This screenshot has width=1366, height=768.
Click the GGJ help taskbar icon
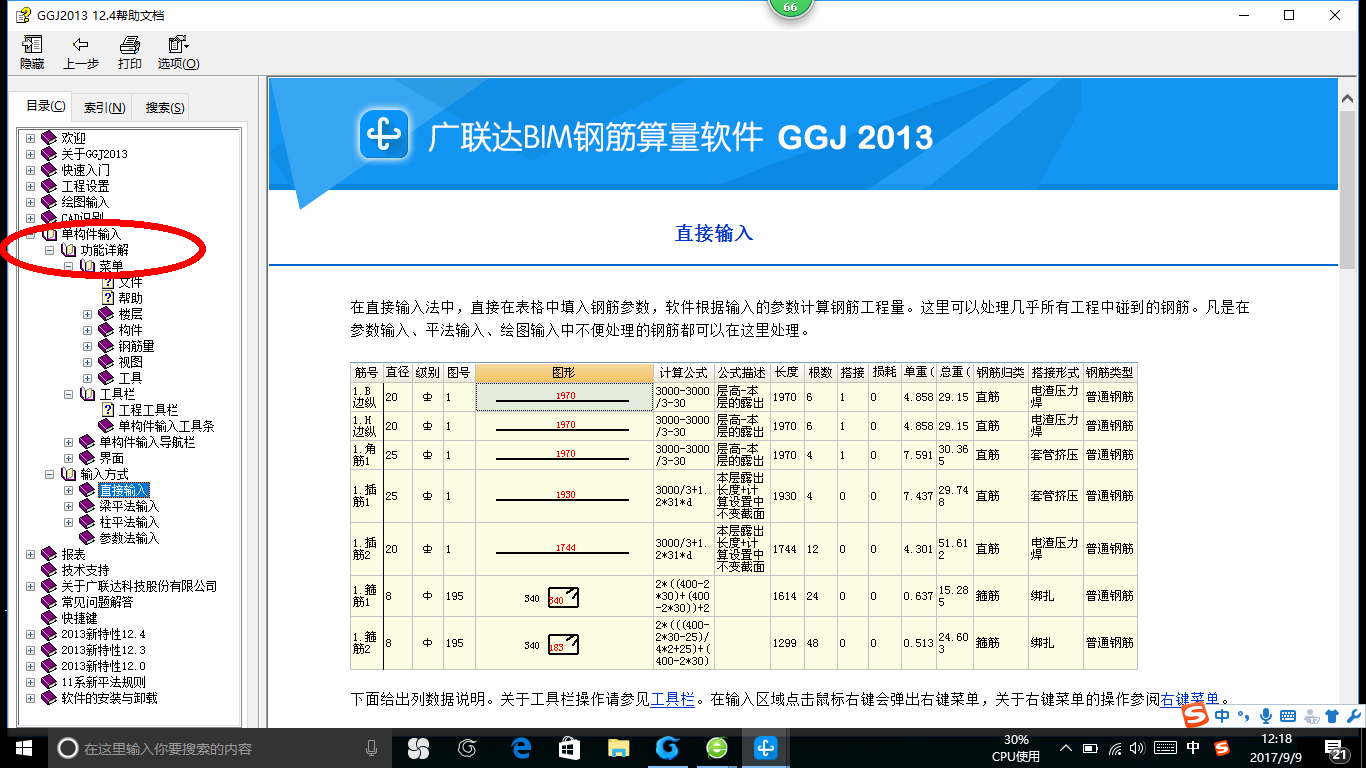(767, 748)
